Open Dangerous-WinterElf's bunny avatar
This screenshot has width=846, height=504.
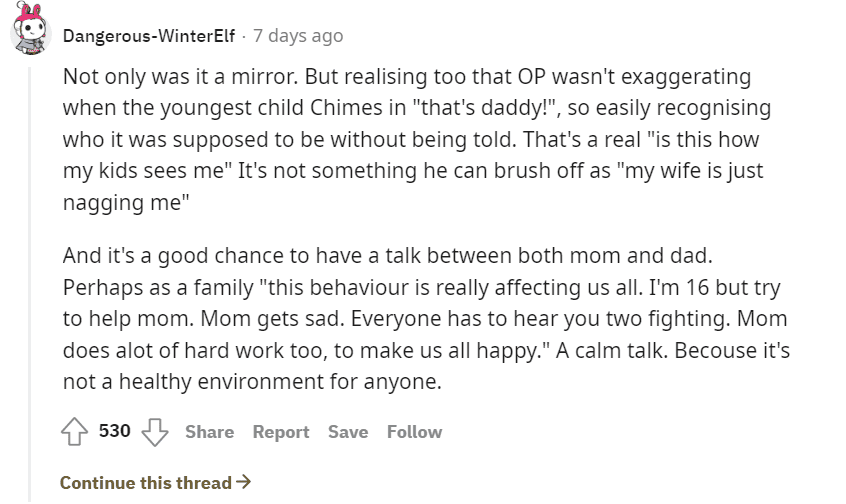31,30
